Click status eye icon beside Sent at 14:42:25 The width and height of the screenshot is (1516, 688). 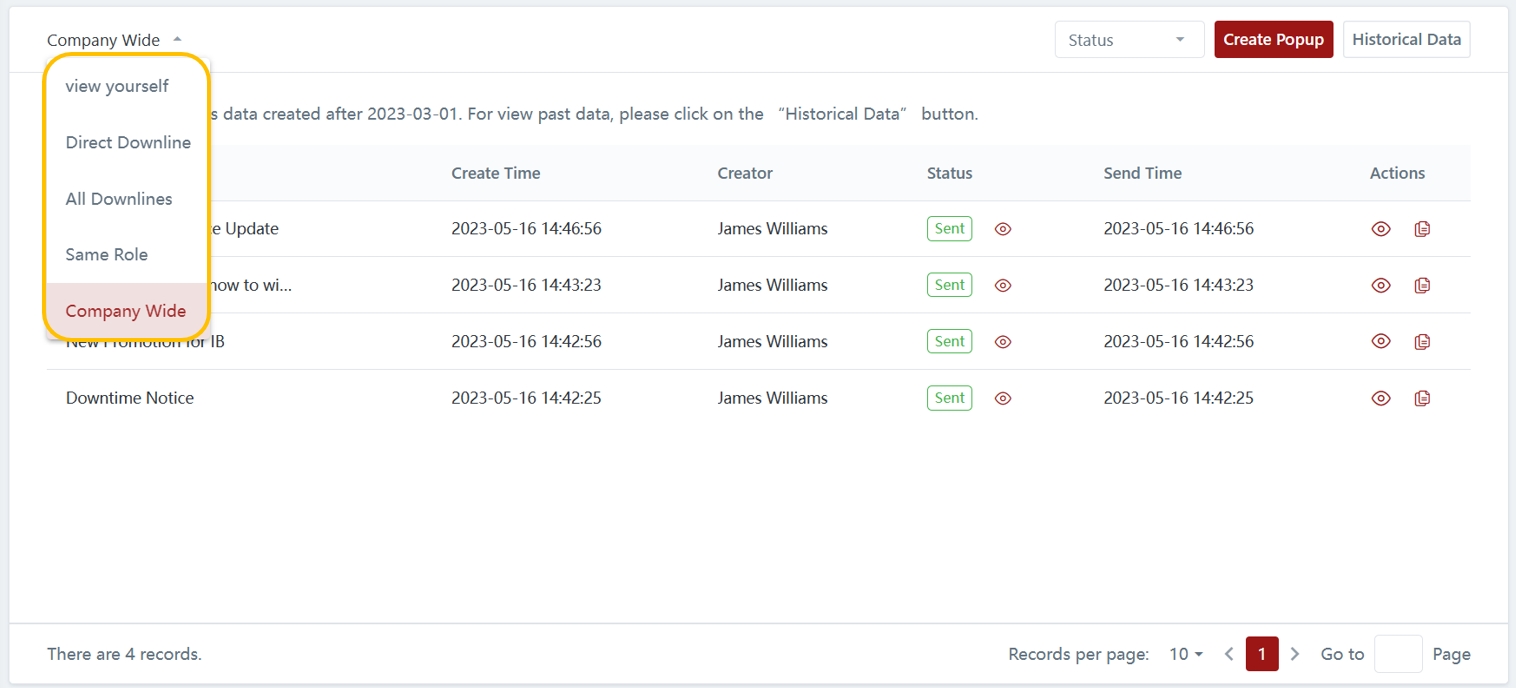1003,398
